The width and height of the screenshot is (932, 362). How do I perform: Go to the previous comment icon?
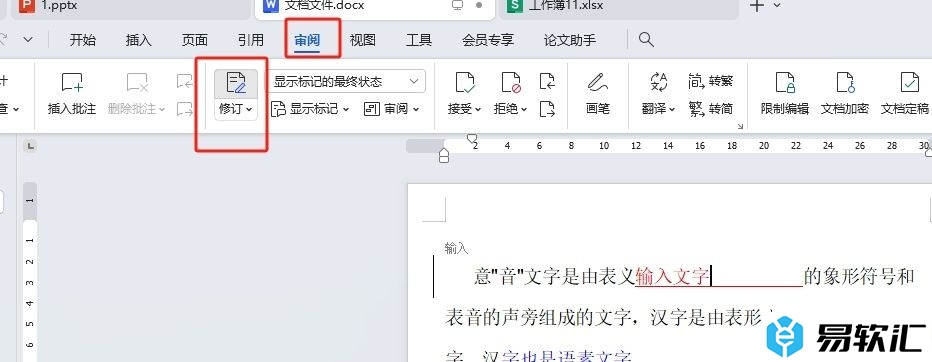185,81
